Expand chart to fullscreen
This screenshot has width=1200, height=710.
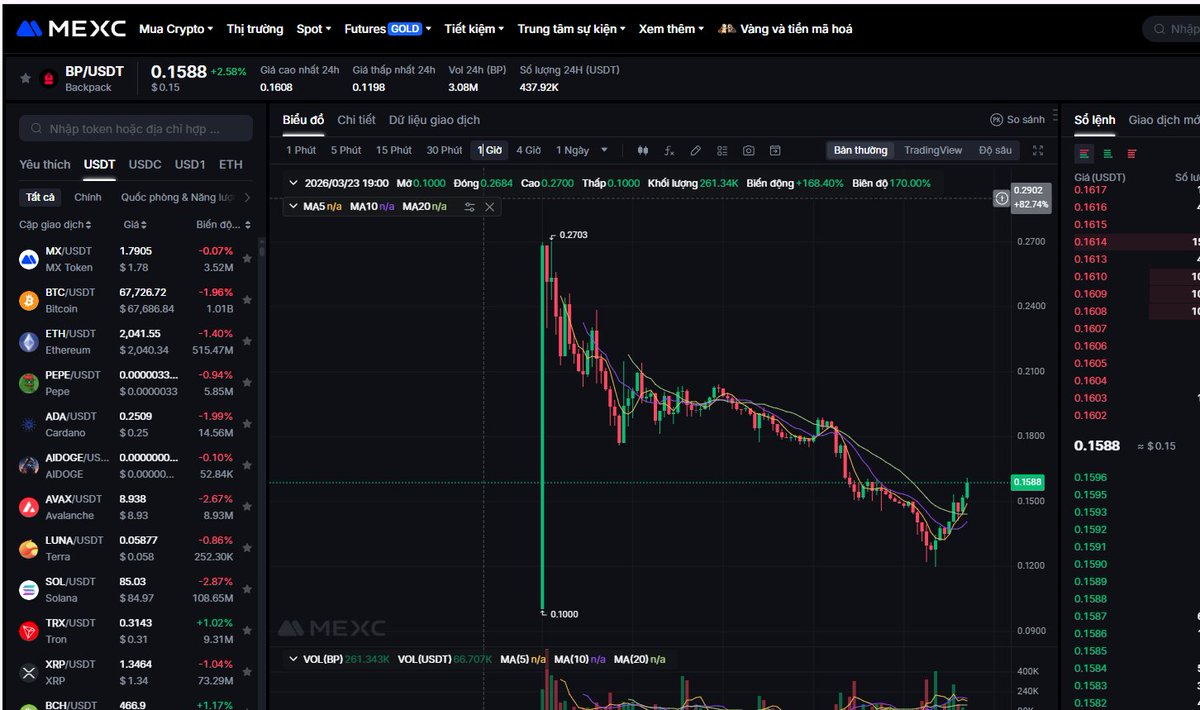[1037, 150]
